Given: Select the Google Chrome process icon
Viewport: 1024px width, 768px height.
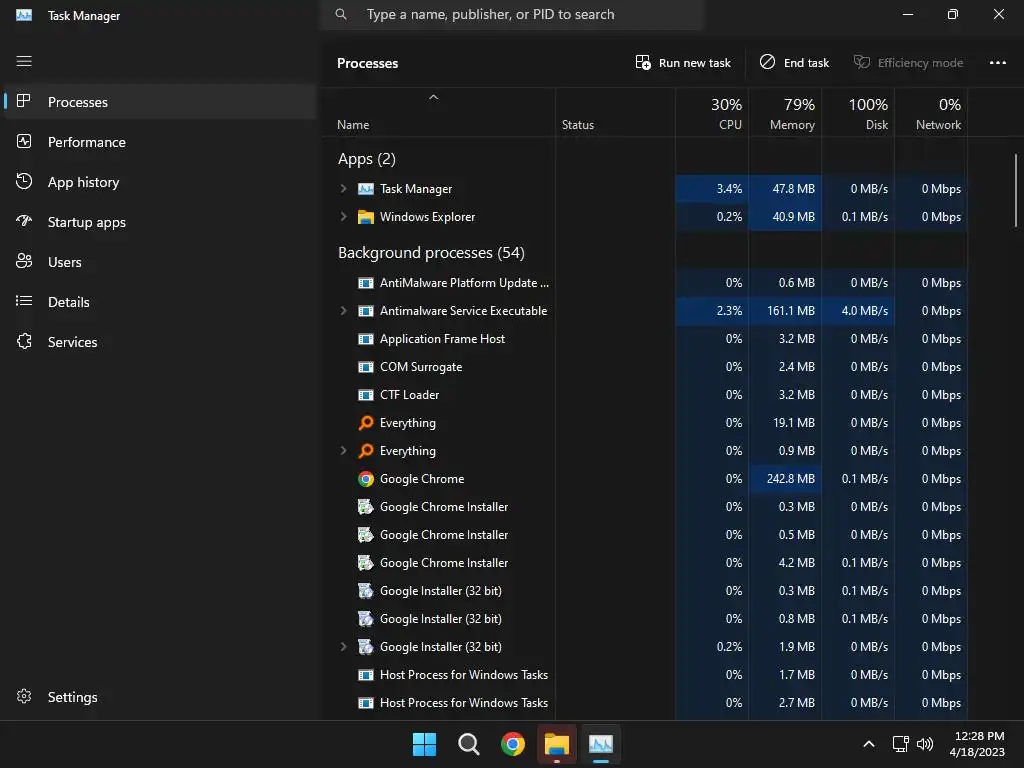Looking at the screenshot, I should pyautogui.click(x=366, y=479).
